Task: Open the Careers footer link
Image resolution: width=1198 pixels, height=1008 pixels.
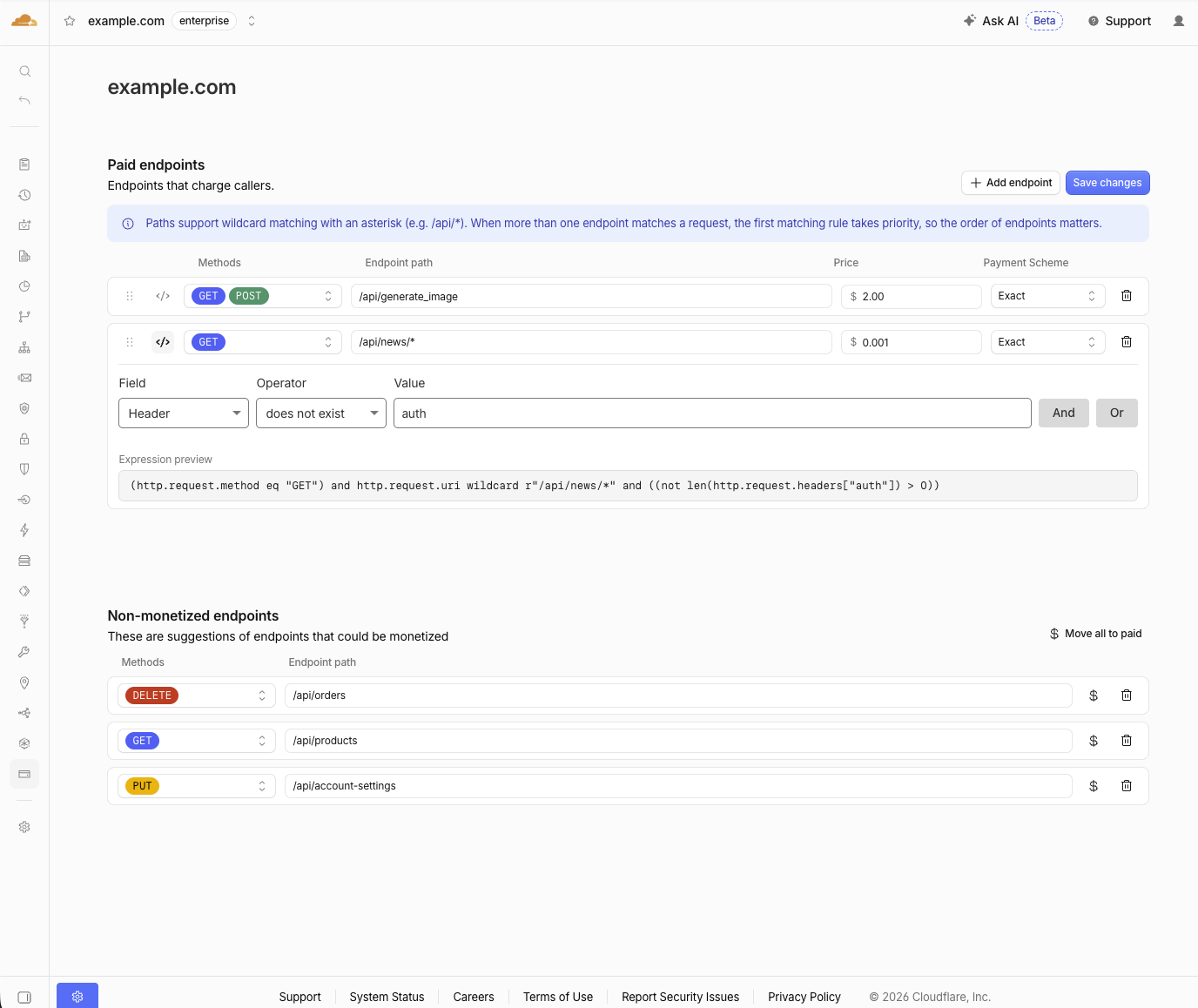Action: pos(474,997)
